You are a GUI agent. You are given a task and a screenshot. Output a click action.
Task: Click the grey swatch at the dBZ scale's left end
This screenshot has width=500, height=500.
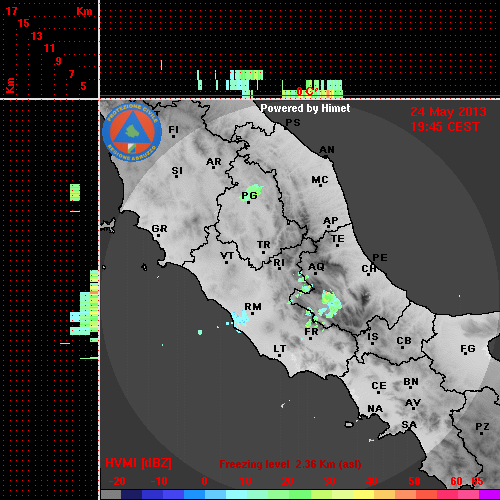pos(111,494)
